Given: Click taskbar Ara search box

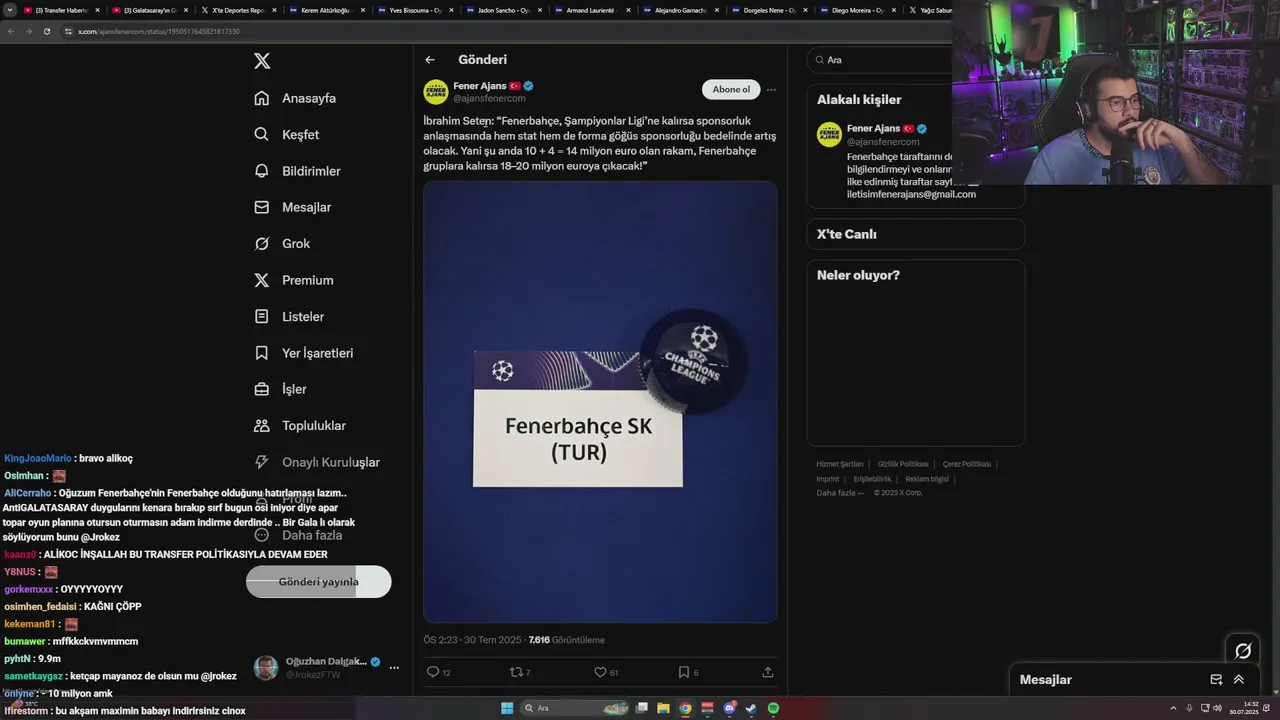Looking at the screenshot, I should (573, 708).
